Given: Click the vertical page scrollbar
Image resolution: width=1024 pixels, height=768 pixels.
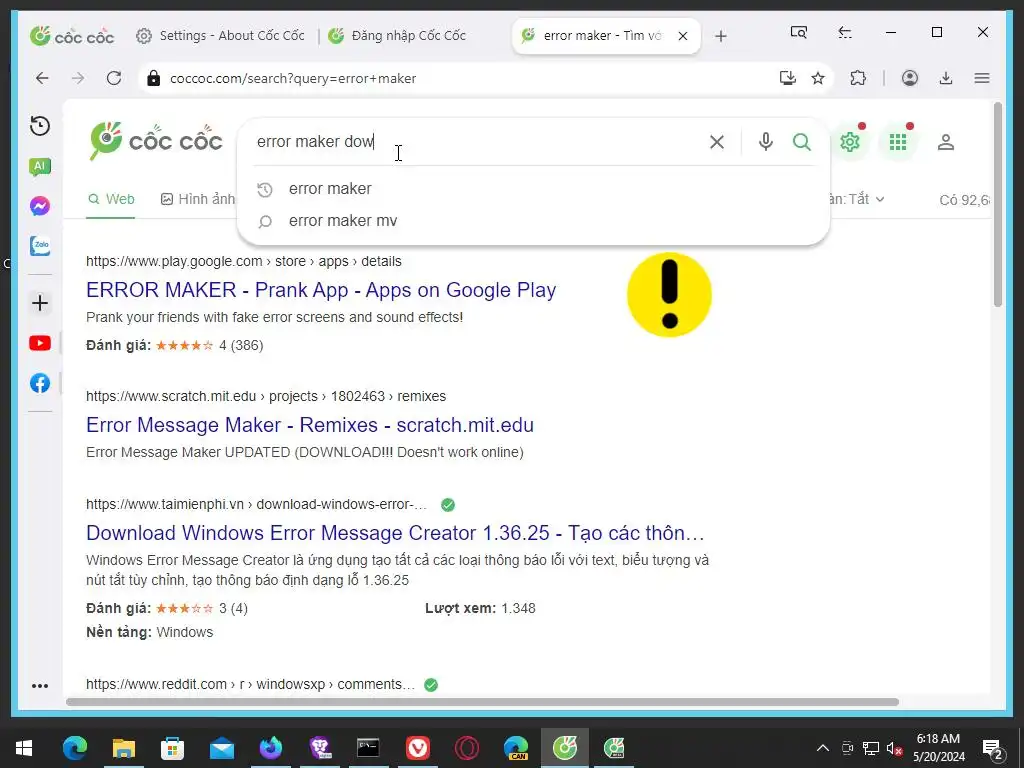Looking at the screenshot, I should pyautogui.click(x=997, y=204).
